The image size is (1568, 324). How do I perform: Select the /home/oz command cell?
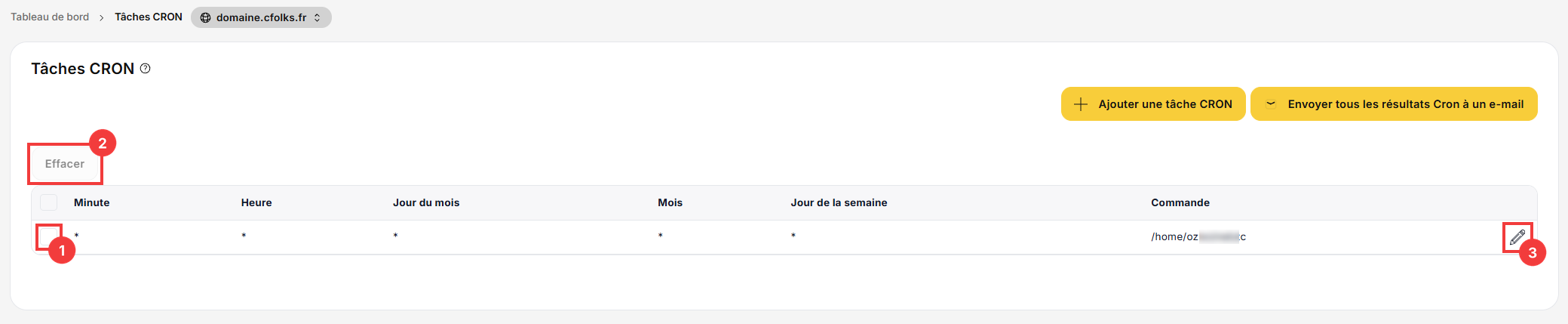1198,237
